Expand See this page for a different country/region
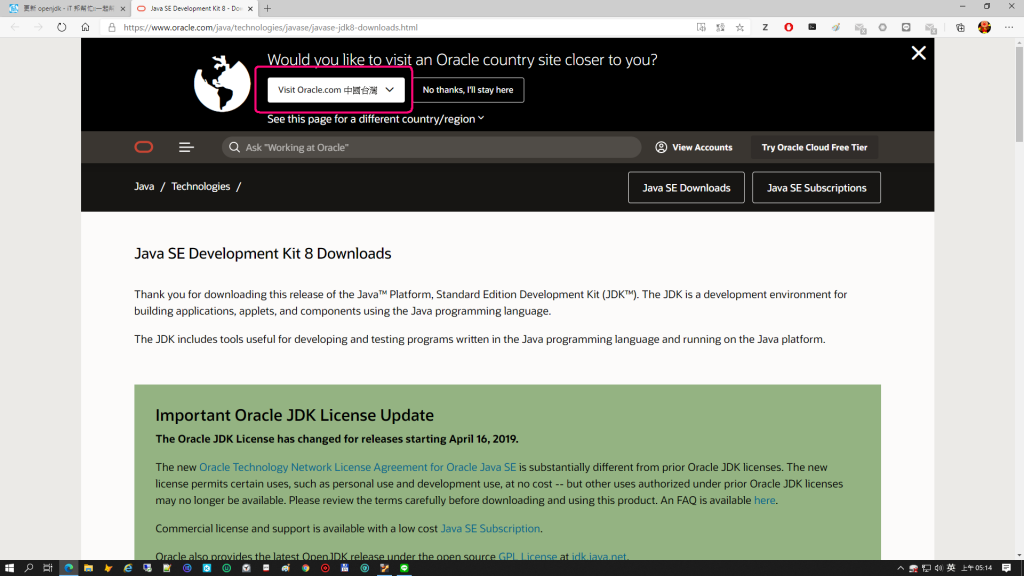The image size is (1024, 576). click(376, 119)
